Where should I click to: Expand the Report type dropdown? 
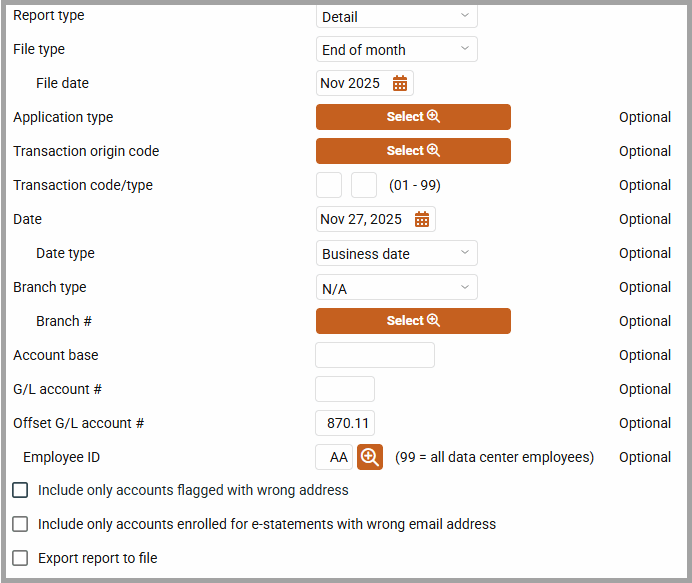(x=397, y=16)
